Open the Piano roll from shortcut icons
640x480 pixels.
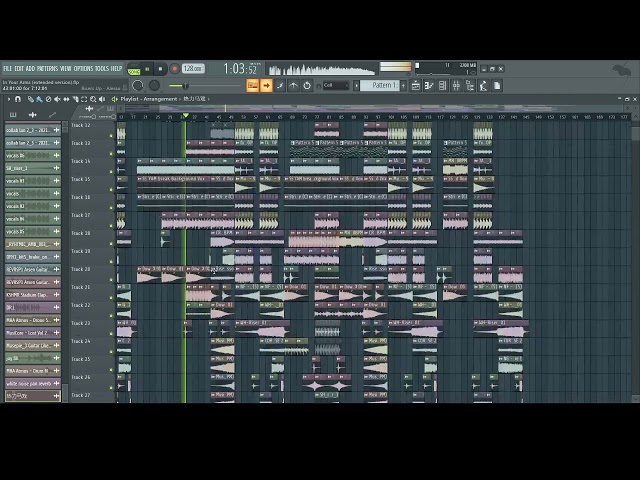point(429,86)
